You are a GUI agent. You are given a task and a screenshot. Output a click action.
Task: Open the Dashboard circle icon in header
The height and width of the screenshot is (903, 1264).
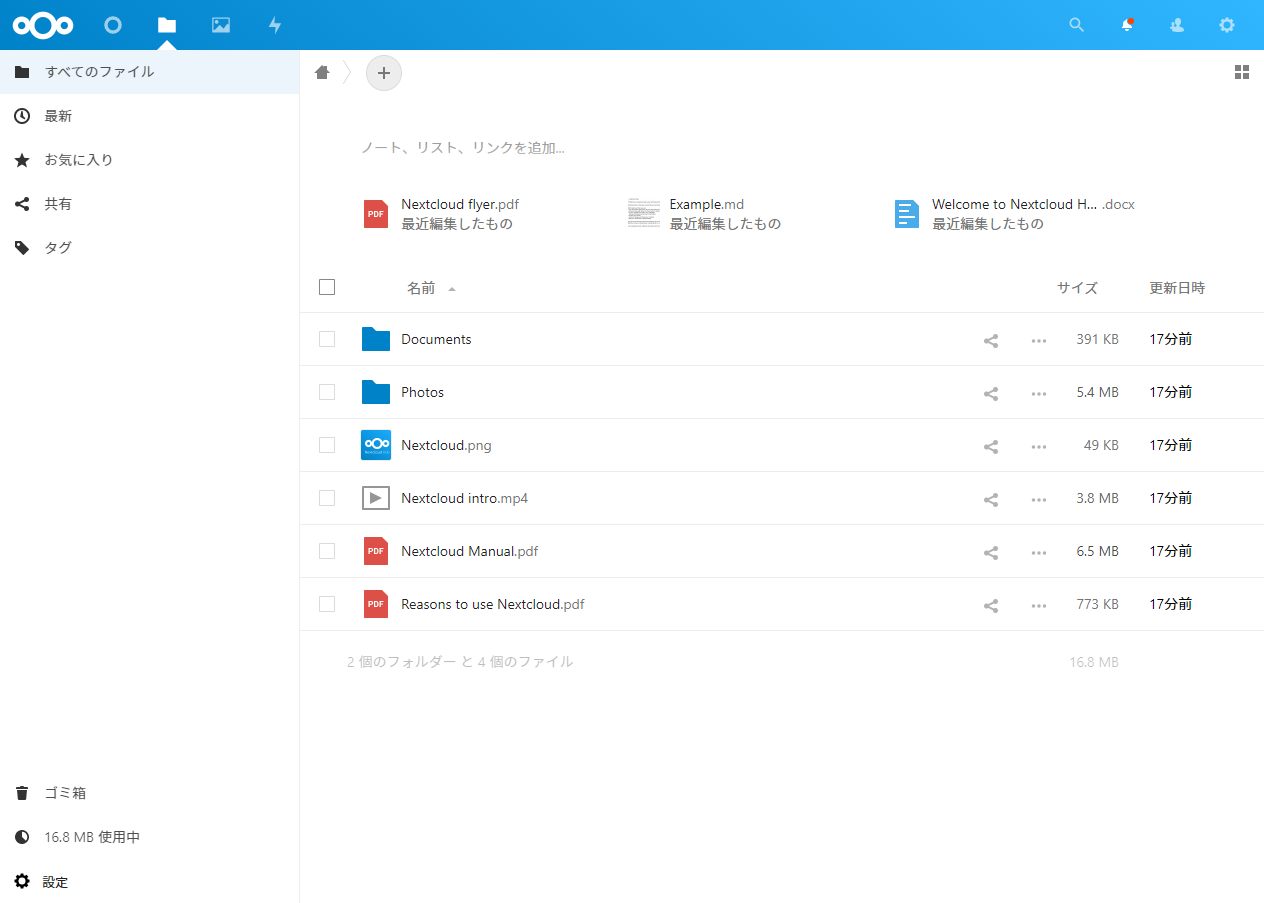(x=113, y=25)
